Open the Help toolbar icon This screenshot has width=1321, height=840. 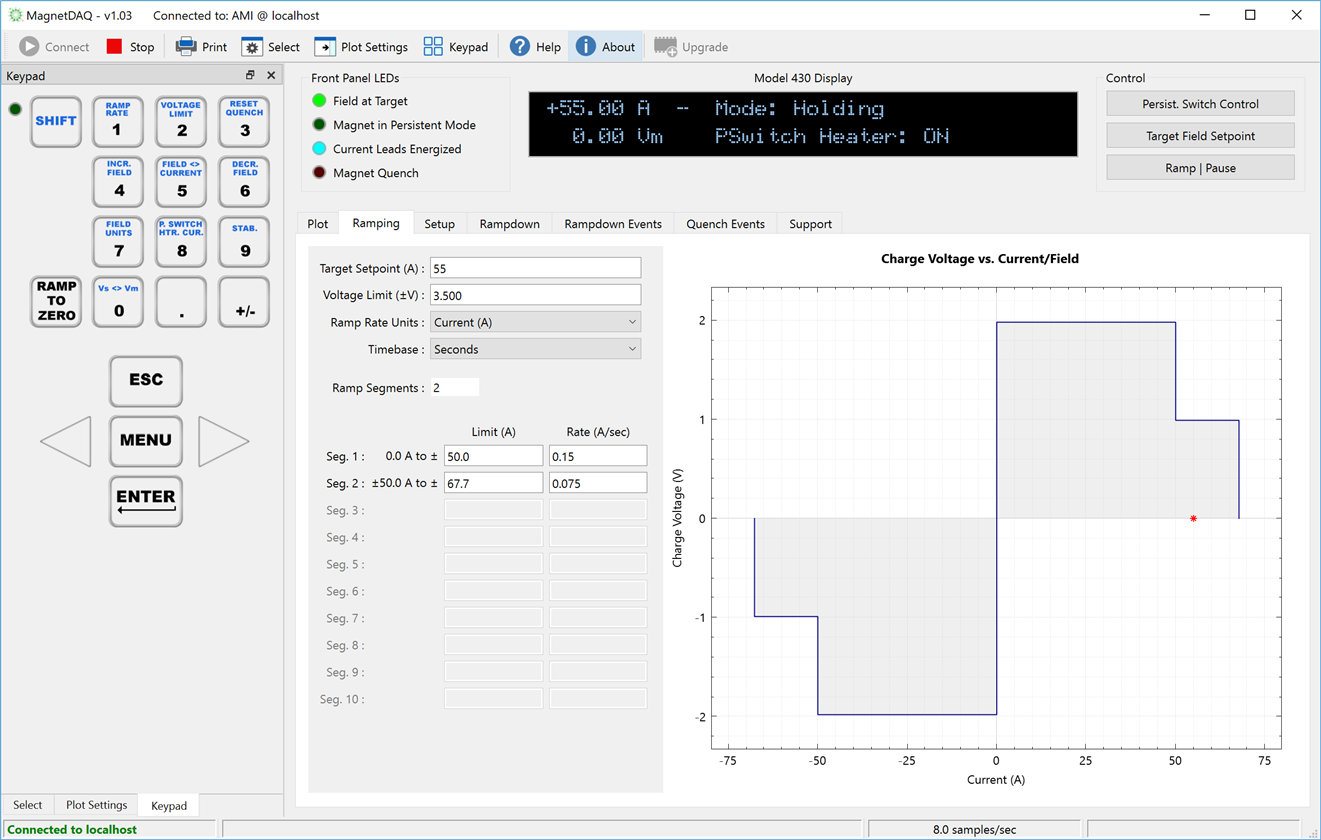(520, 47)
